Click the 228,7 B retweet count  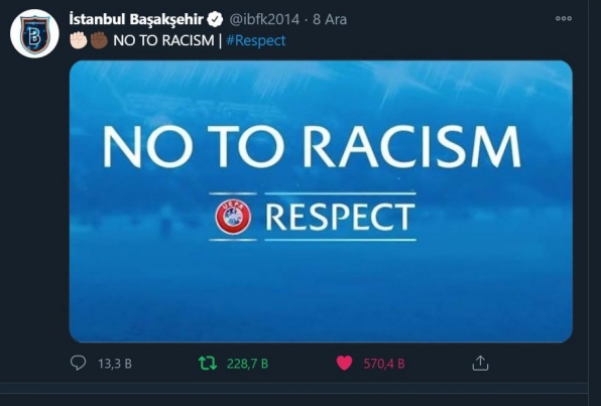(x=248, y=363)
